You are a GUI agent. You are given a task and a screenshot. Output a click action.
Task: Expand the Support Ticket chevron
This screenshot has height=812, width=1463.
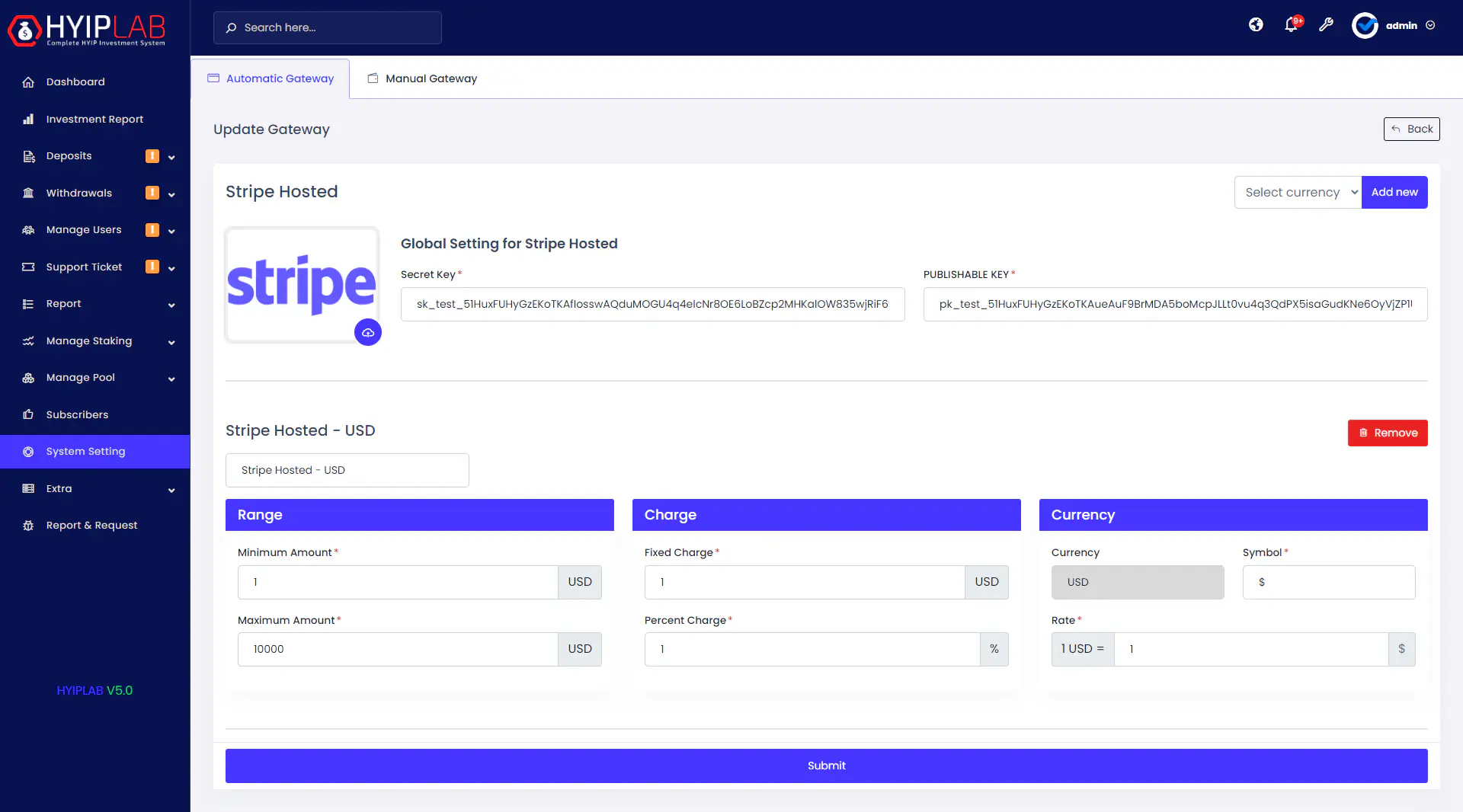[171, 268]
